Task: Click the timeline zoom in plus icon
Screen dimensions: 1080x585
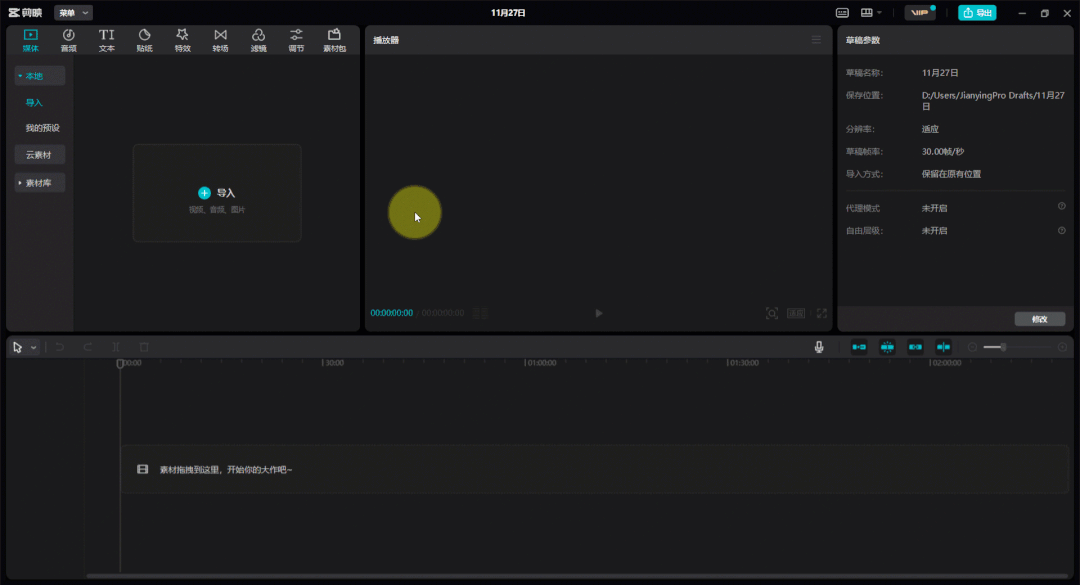Action: click(1062, 347)
